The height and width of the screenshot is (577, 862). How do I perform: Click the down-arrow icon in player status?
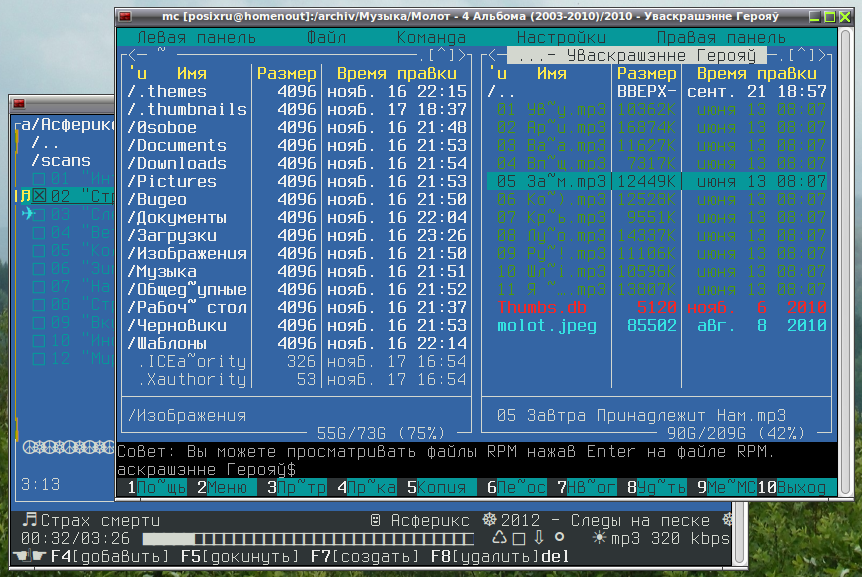(x=539, y=538)
